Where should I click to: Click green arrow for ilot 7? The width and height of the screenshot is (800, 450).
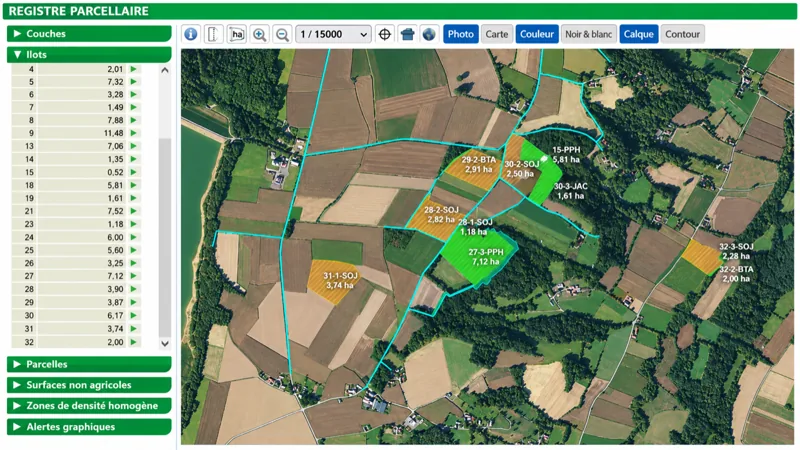[x=134, y=107]
